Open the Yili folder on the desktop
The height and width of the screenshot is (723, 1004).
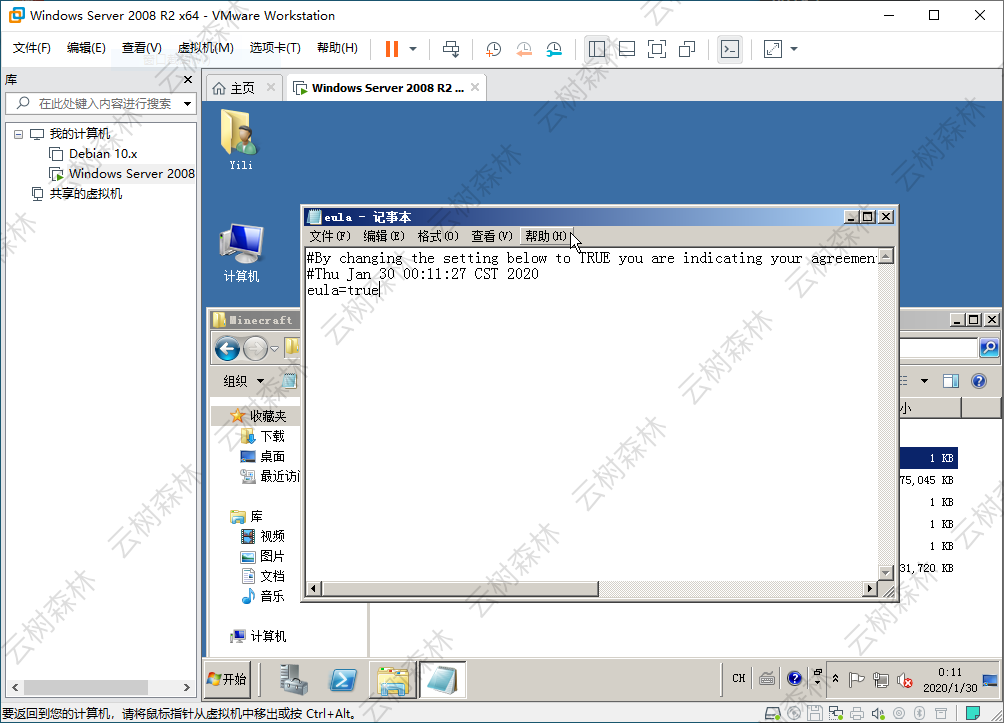[240, 139]
